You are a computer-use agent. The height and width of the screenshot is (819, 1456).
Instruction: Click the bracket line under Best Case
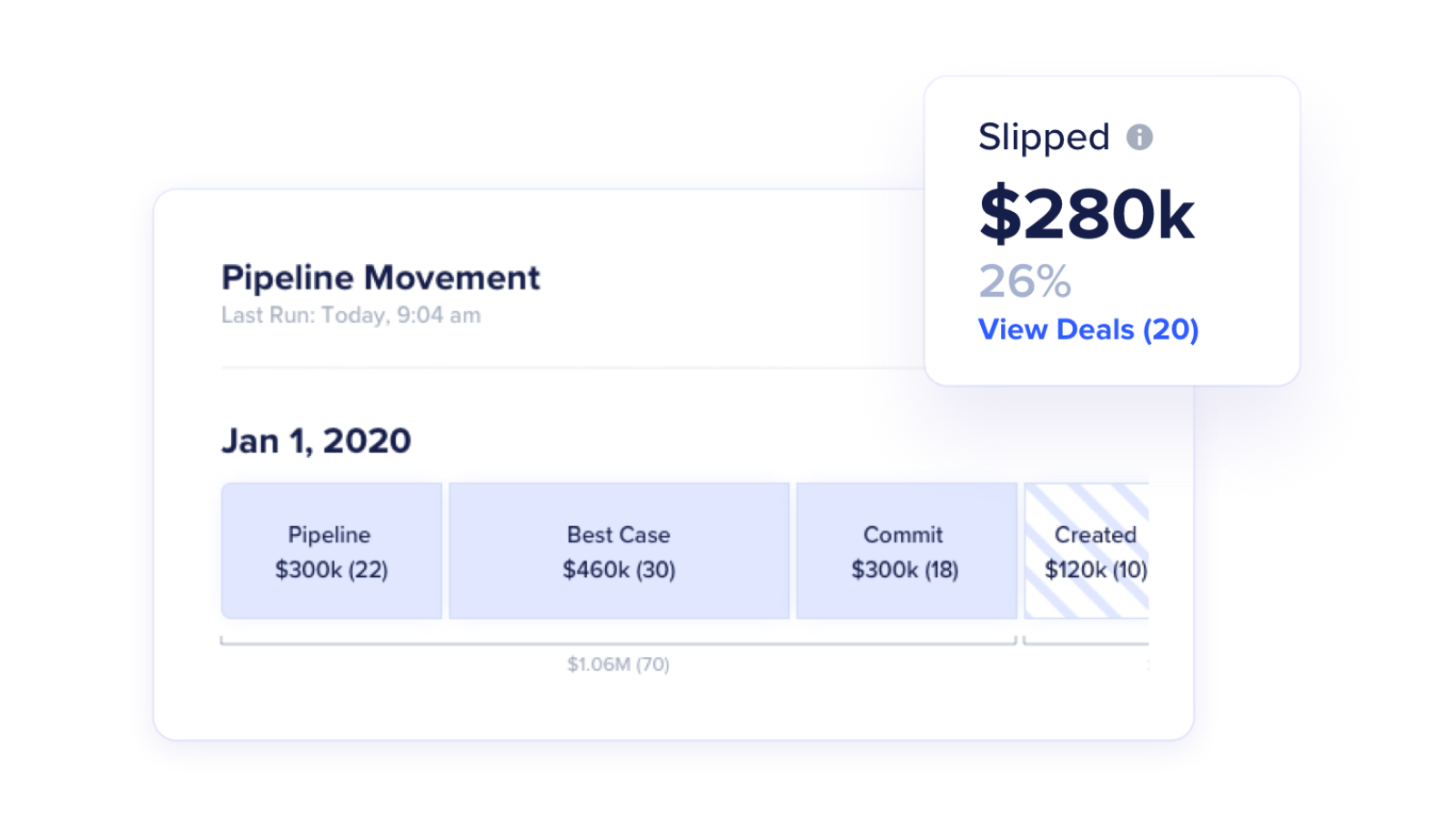[x=619, y=643]
